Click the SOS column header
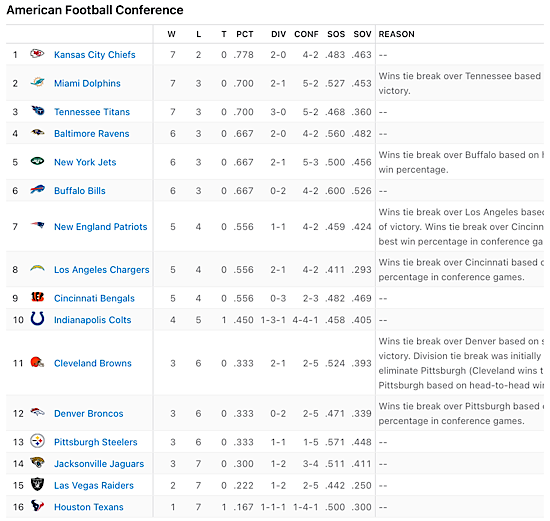This screenshot has width=550, height=521. [x=336, y=34]
